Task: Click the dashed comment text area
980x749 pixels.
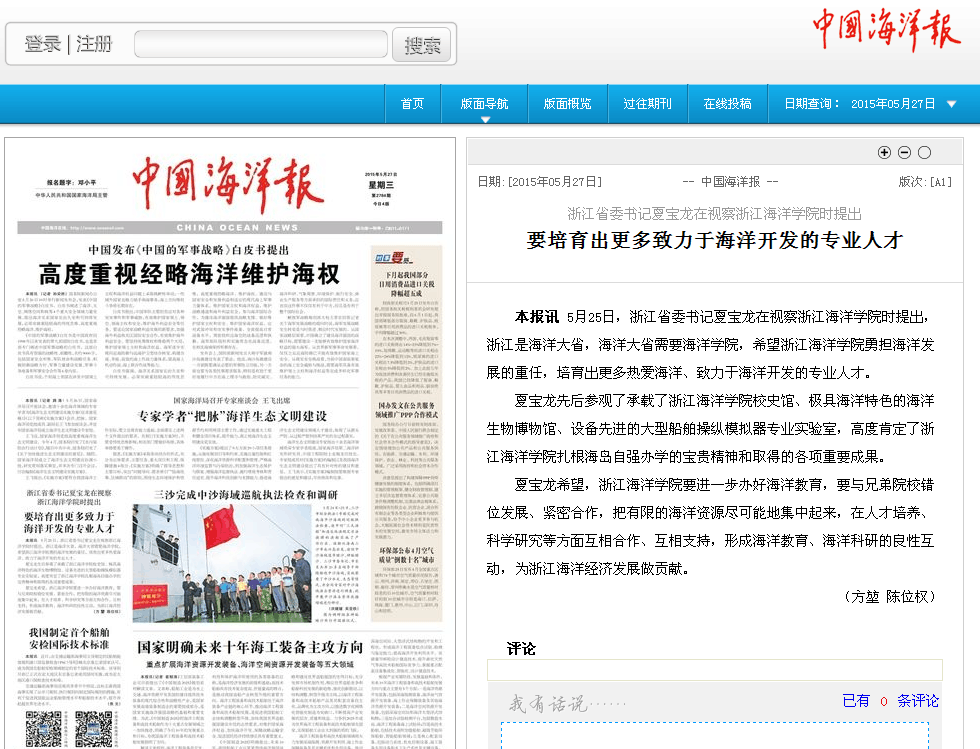Action: coord(714,736)
